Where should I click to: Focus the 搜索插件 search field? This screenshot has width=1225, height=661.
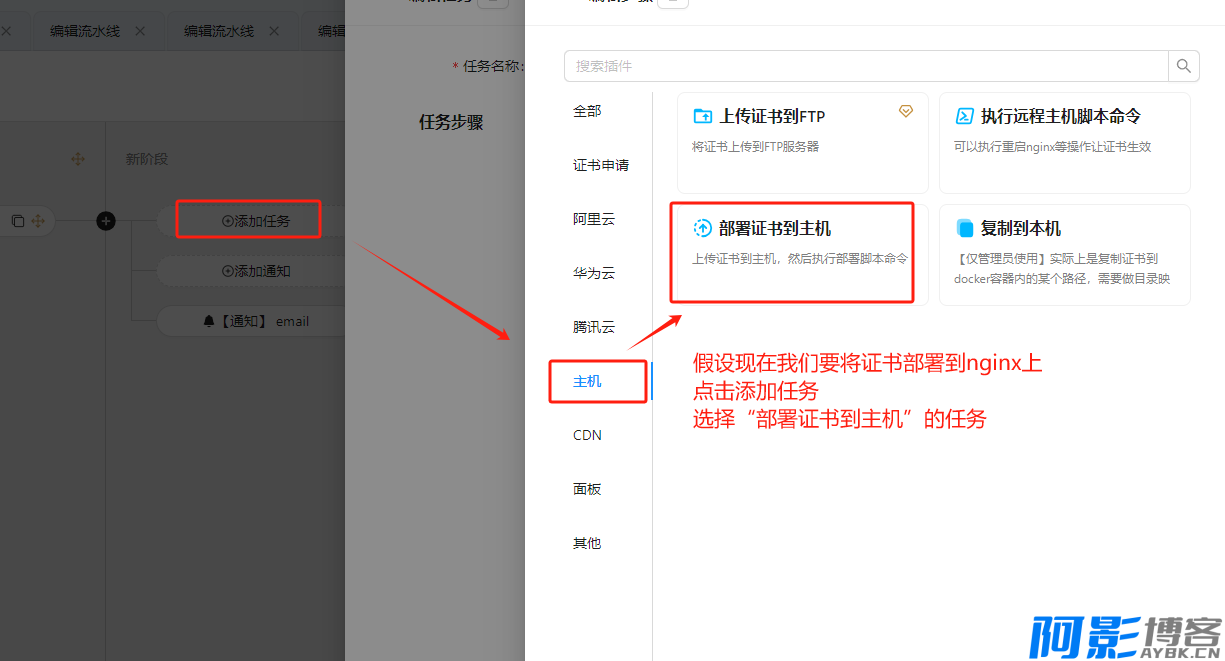click(x=866, y=66)
